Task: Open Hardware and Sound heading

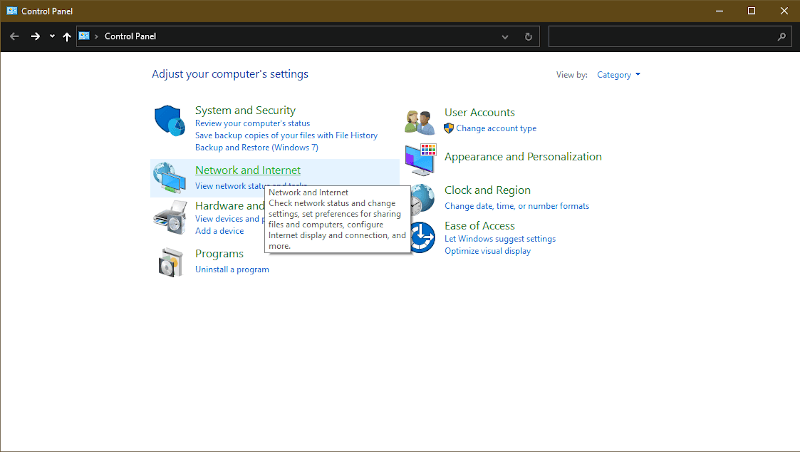Action: click(230, 206)
